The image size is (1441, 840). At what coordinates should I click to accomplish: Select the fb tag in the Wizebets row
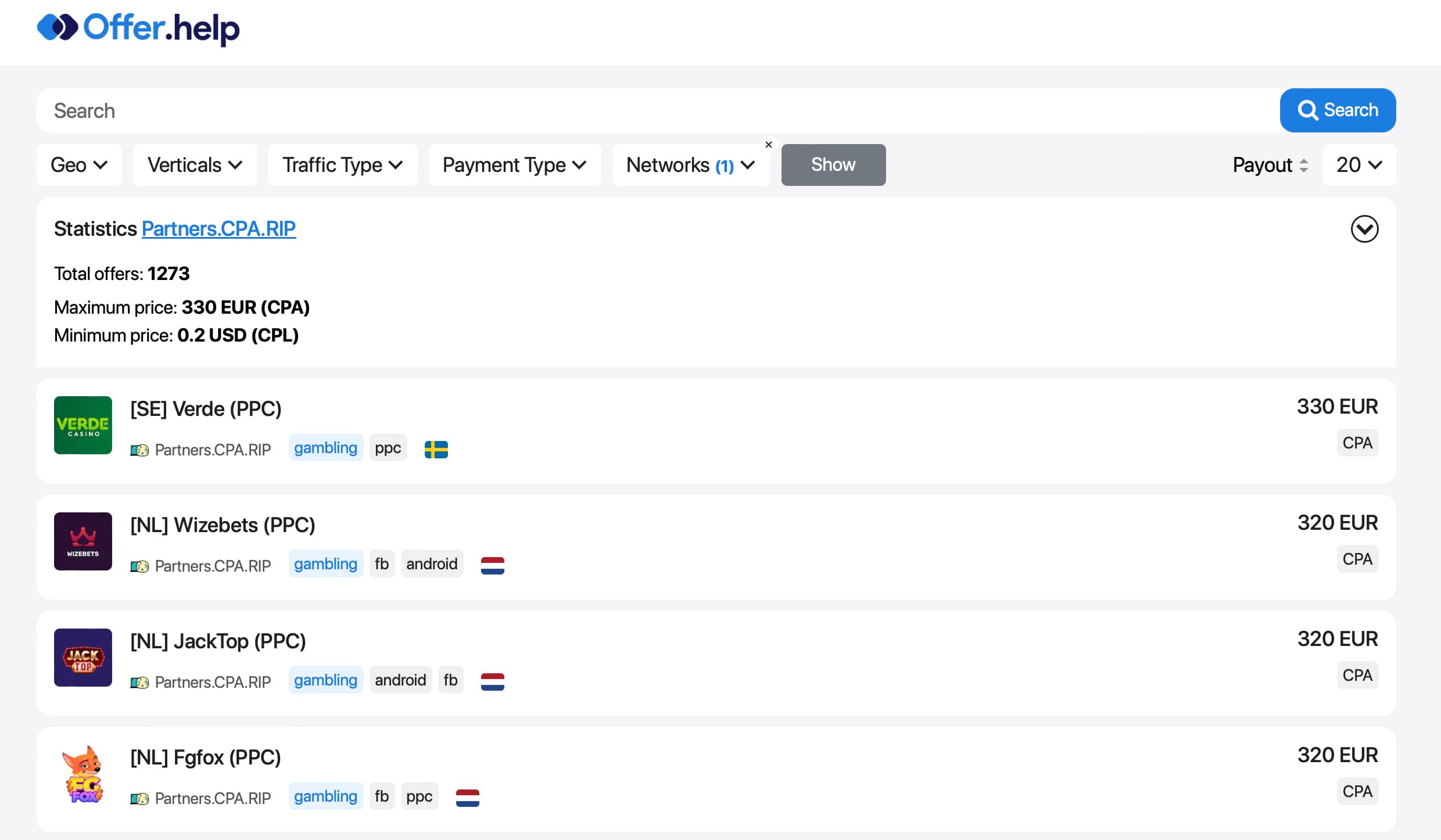(382, 564)
